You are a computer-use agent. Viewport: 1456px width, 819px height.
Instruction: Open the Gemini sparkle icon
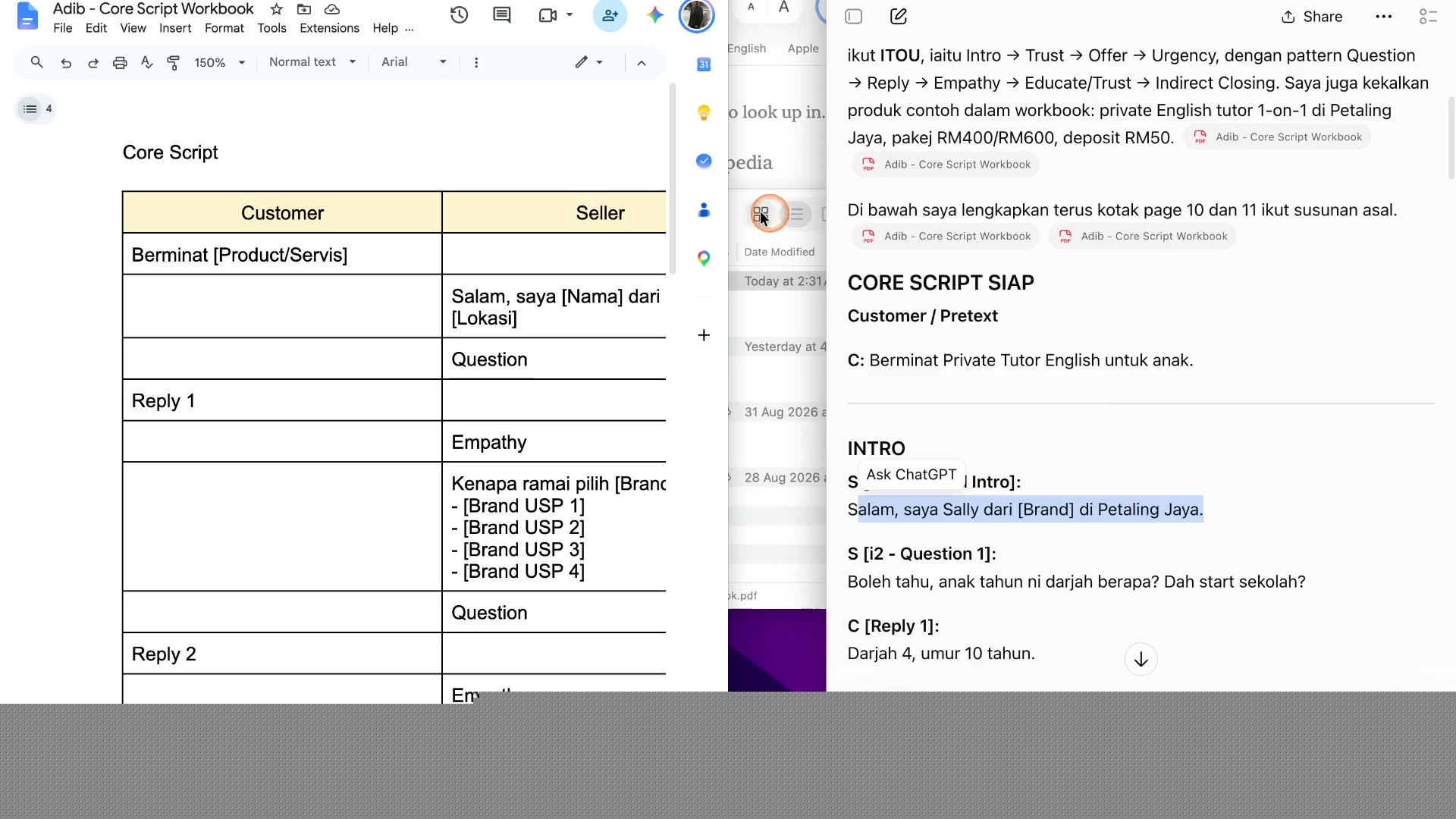(655, 15)
